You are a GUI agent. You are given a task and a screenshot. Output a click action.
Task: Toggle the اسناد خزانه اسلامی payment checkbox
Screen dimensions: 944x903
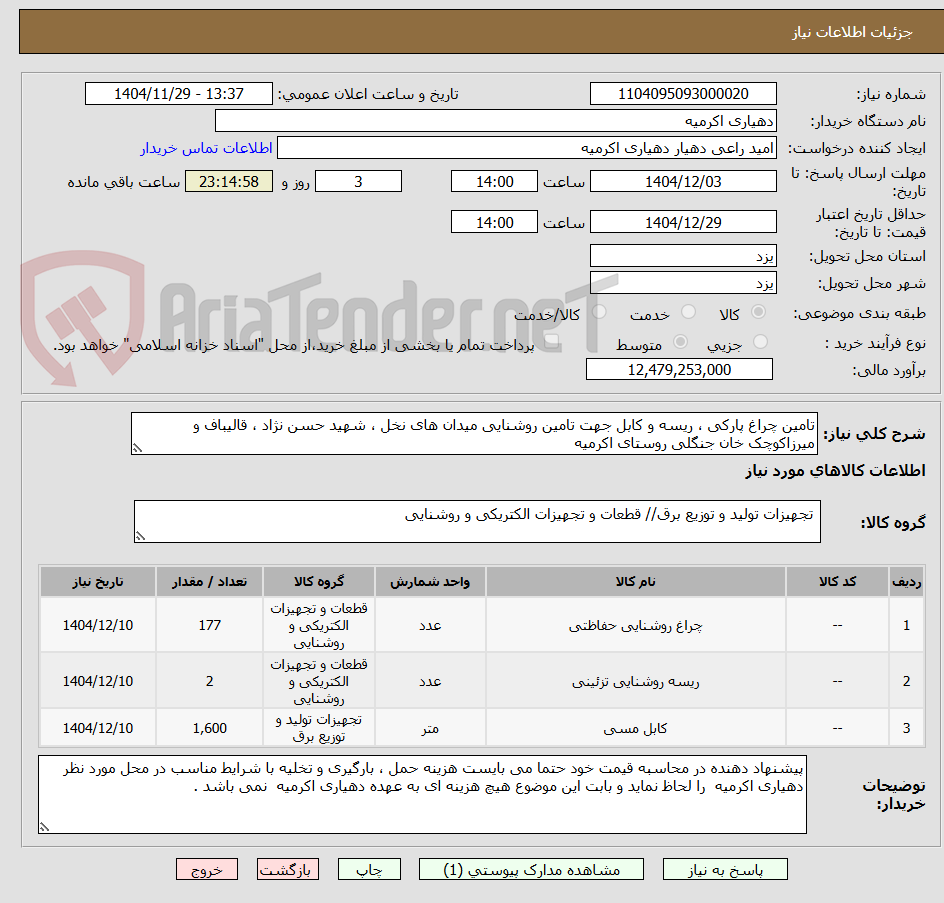point(550,343)
